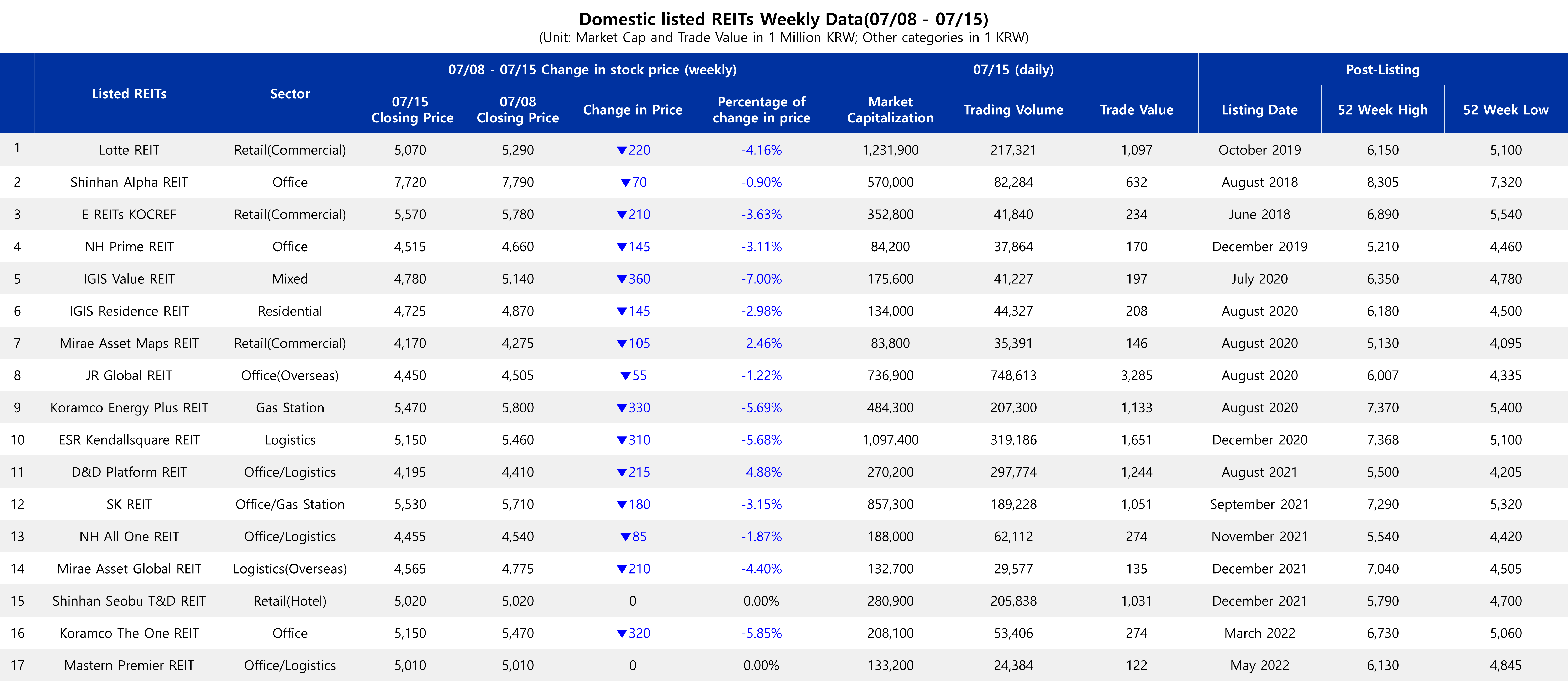Screen dimensions: 1568x681
Task: Click the 52 Week High header
Action: (1383, 110)
